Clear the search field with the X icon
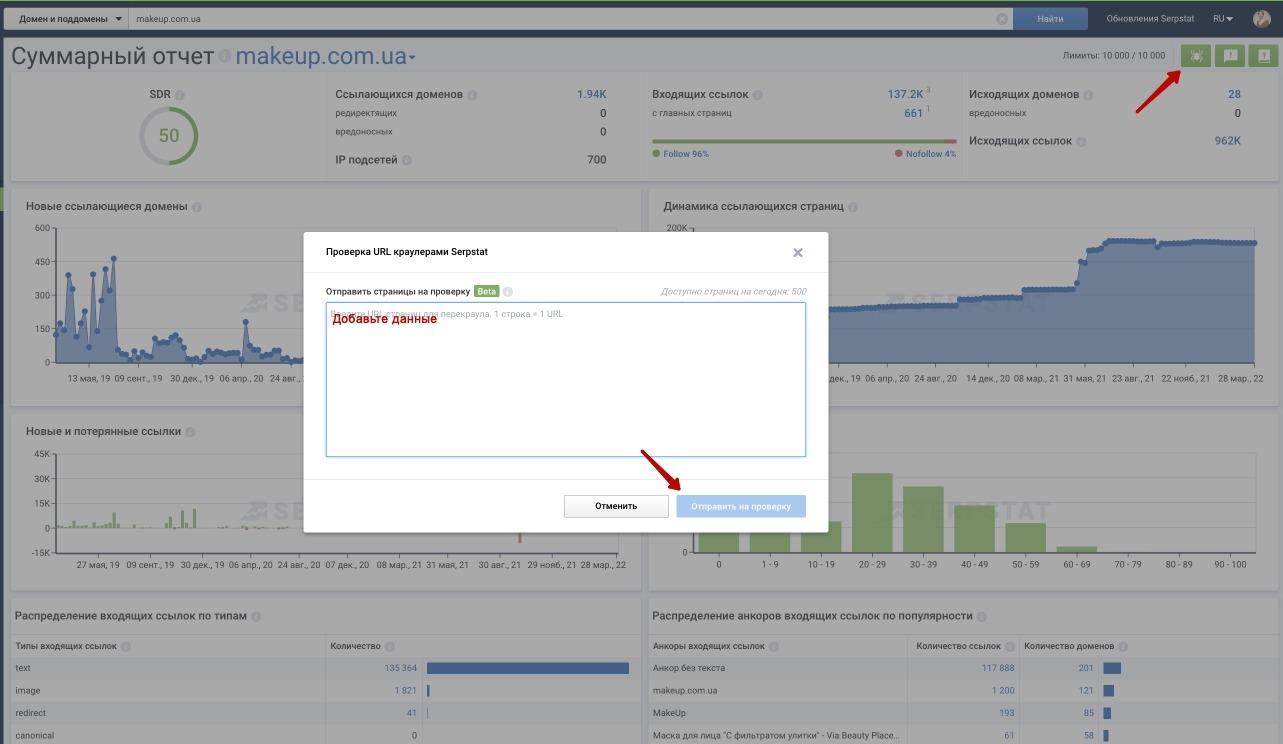Screen dimensions: 1283x744 pyautogui.click(x=1002, y=19)
